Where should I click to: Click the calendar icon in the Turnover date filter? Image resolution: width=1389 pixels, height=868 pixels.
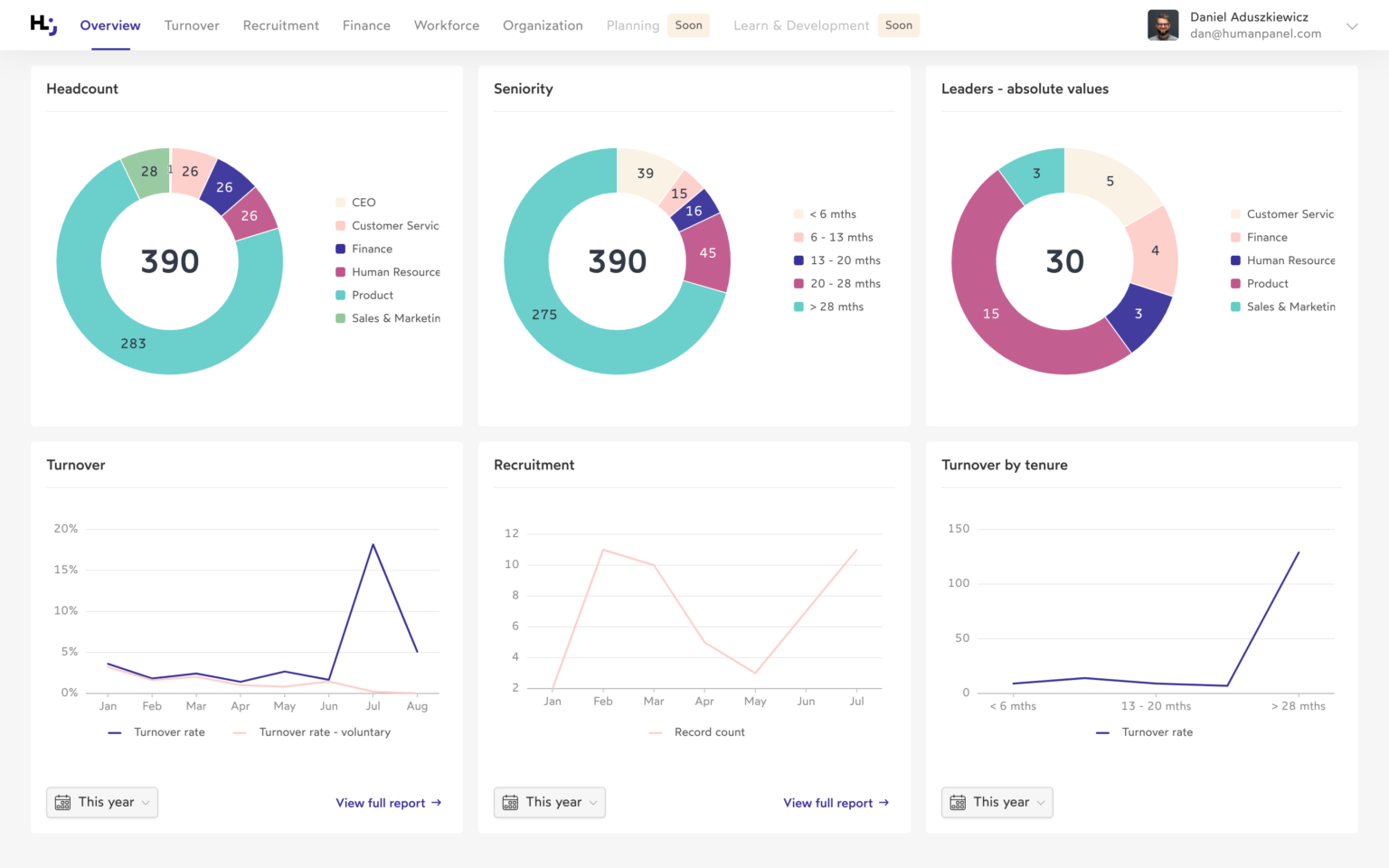[x=61, y=802]
